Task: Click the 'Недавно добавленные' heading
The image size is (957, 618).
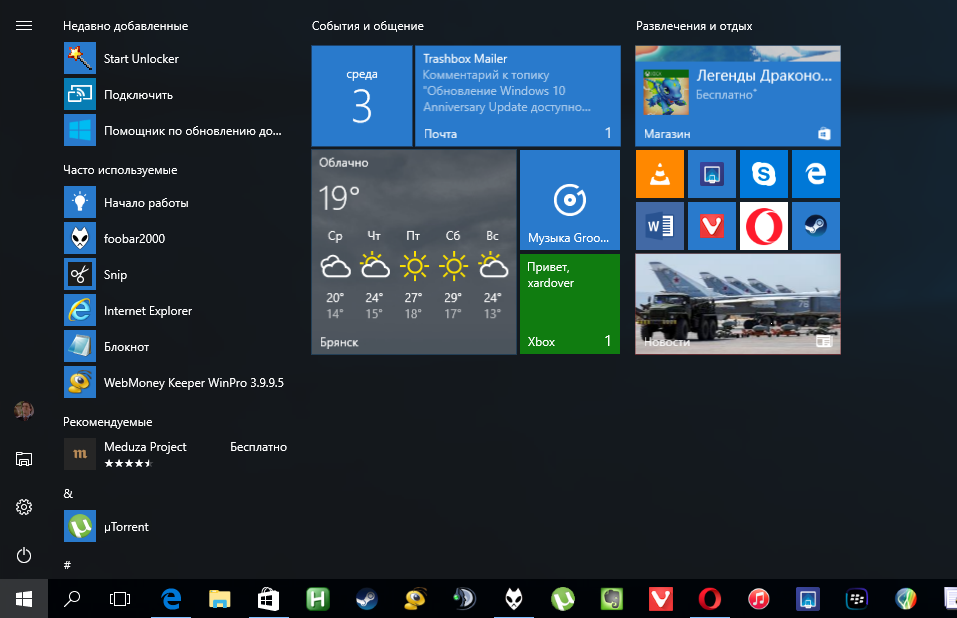Action: pos(126,26)
